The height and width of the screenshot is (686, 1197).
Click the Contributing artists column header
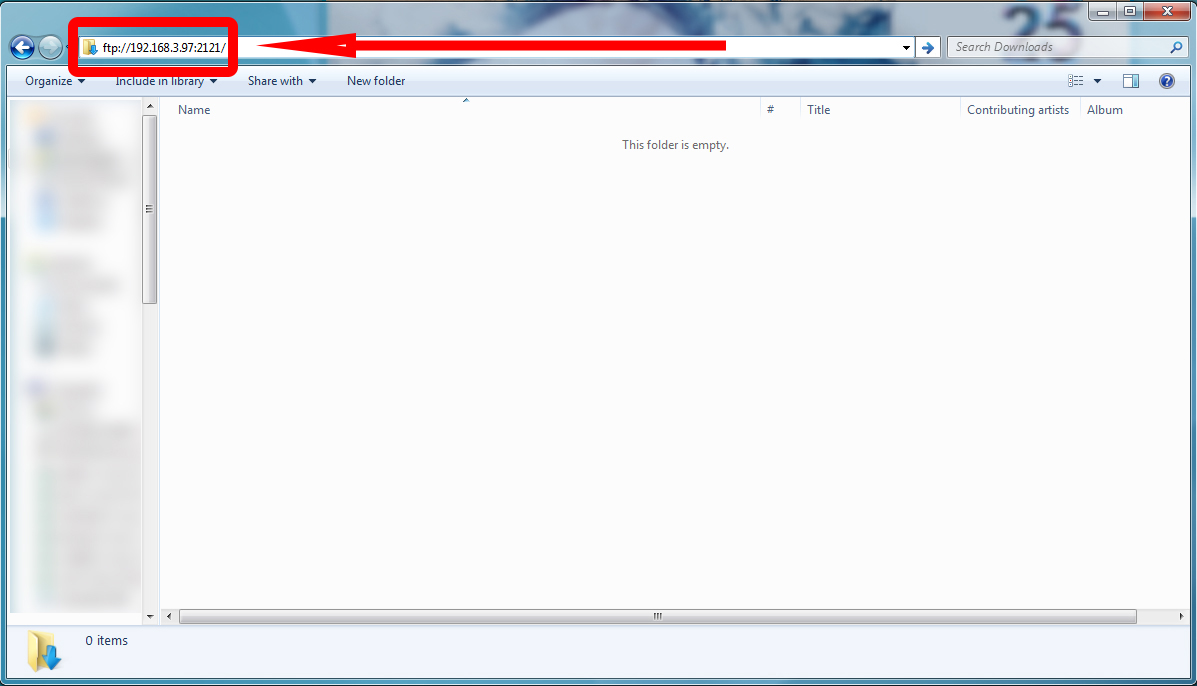(1017, 110)
